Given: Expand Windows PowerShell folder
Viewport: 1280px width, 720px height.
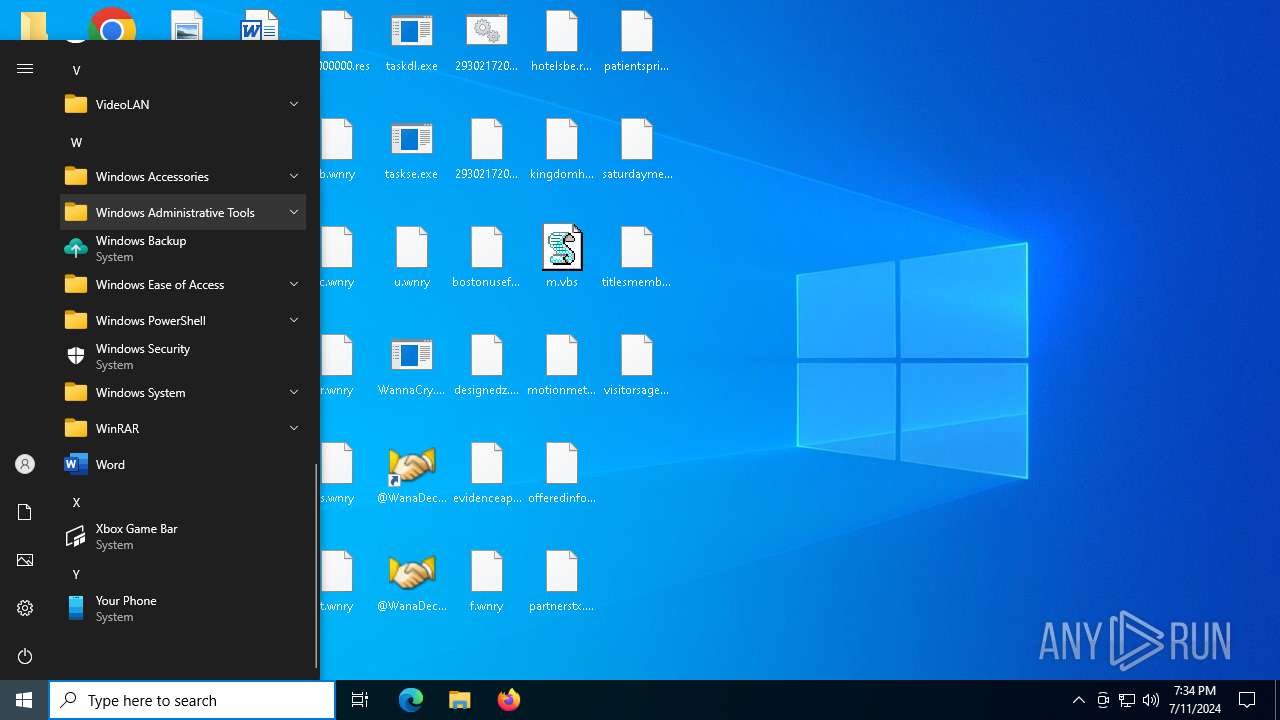Looking at the screenshot, I should pos(183,320).
